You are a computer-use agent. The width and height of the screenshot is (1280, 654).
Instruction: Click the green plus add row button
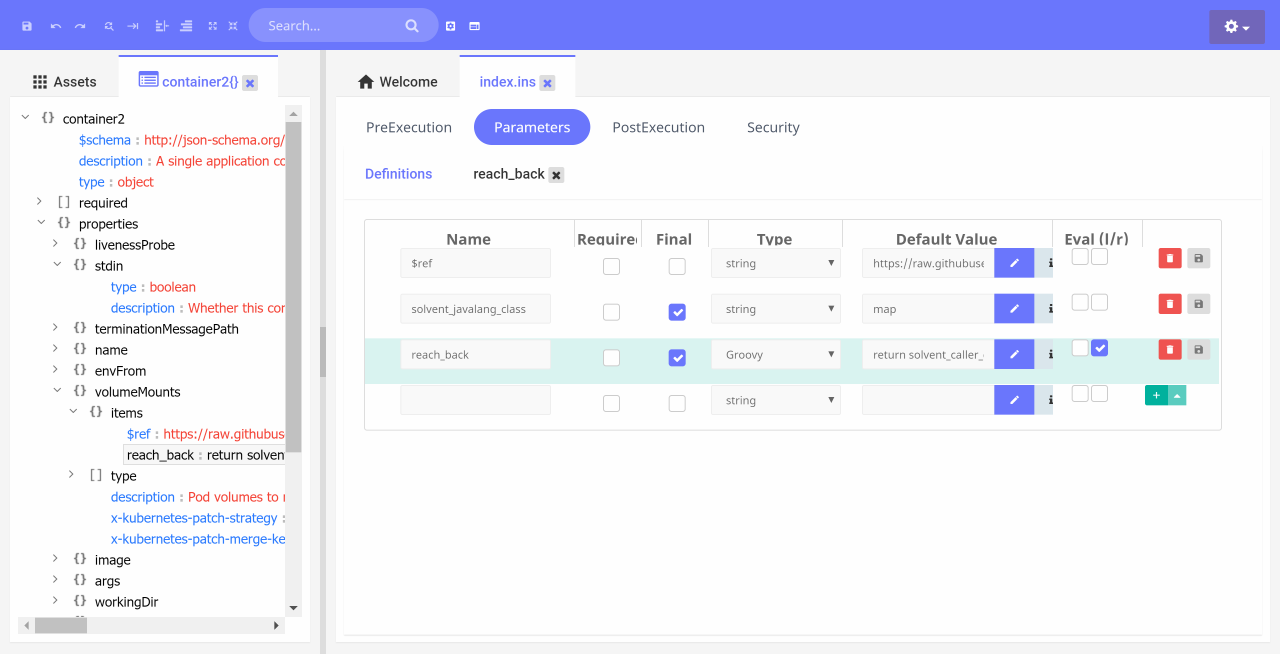(x=1156, y=396)
